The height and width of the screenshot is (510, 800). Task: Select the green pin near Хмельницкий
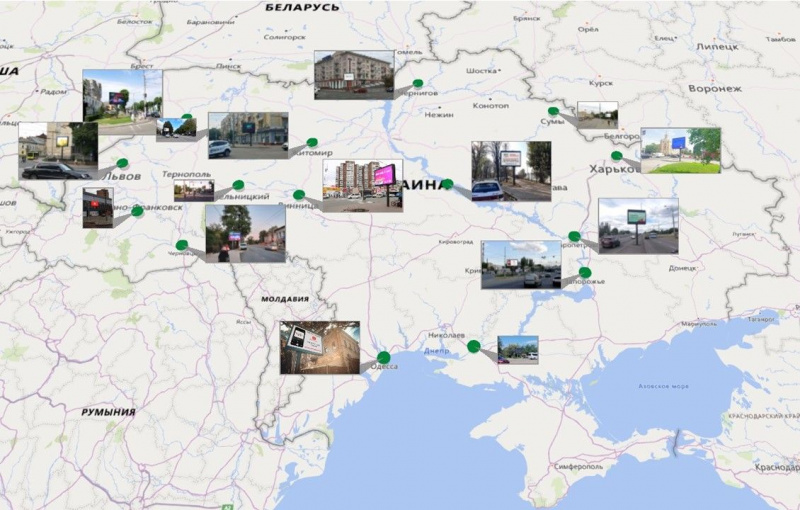click(x=238, y=185)
